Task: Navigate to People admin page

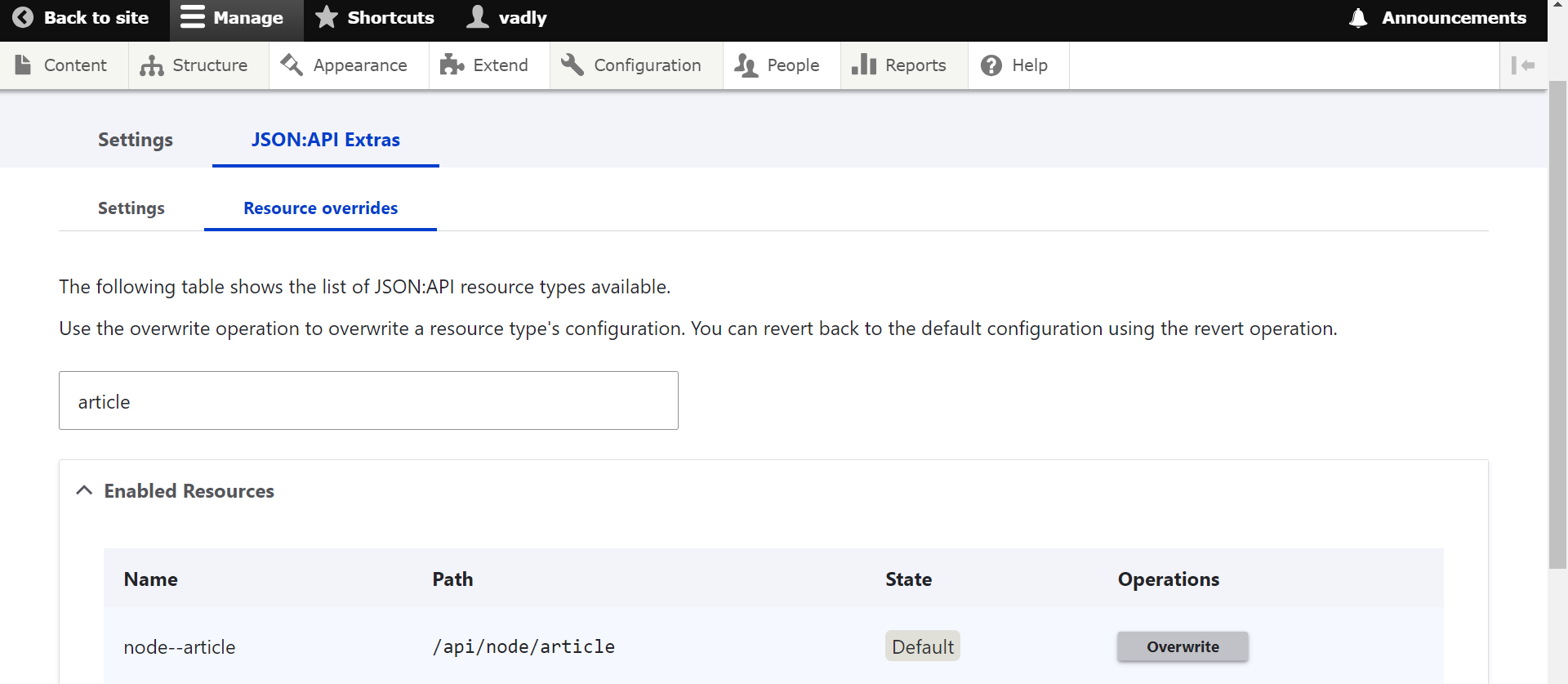Action: pyautogui.click(x=777, y=65)
